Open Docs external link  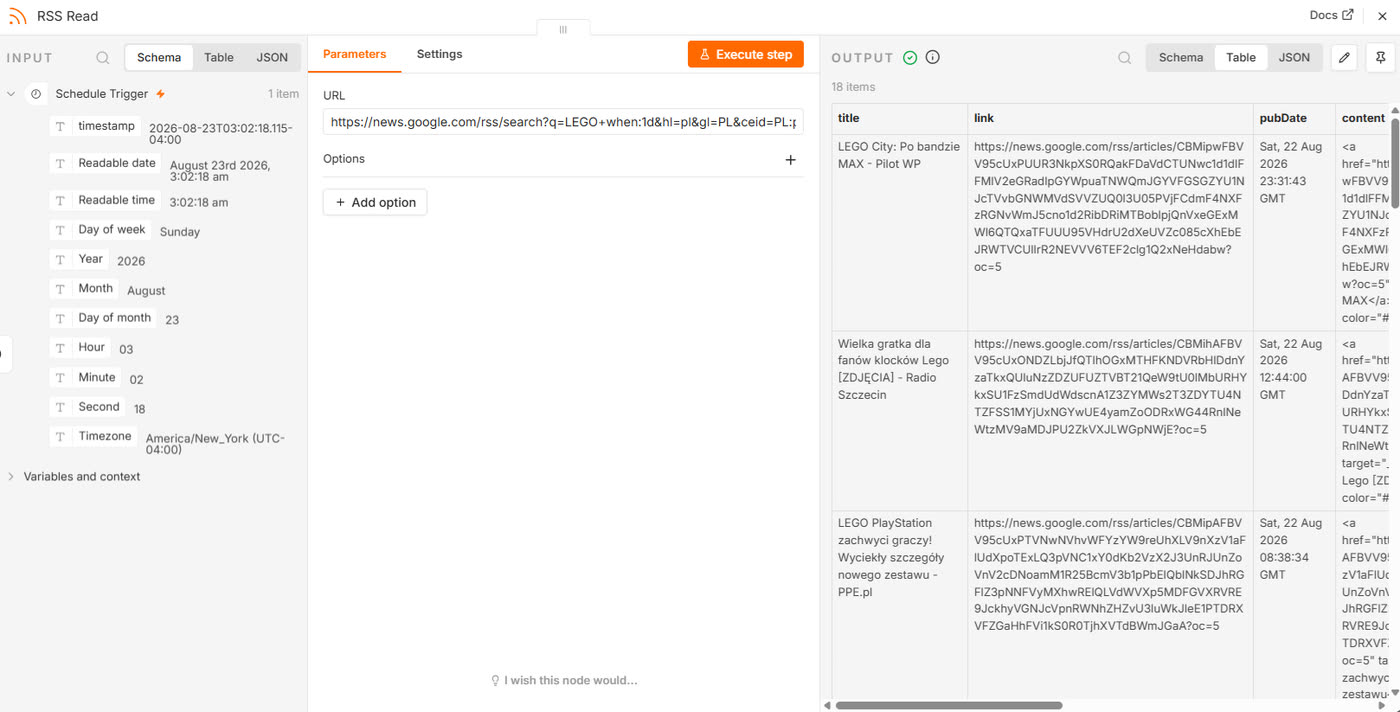click(1331, 15)
